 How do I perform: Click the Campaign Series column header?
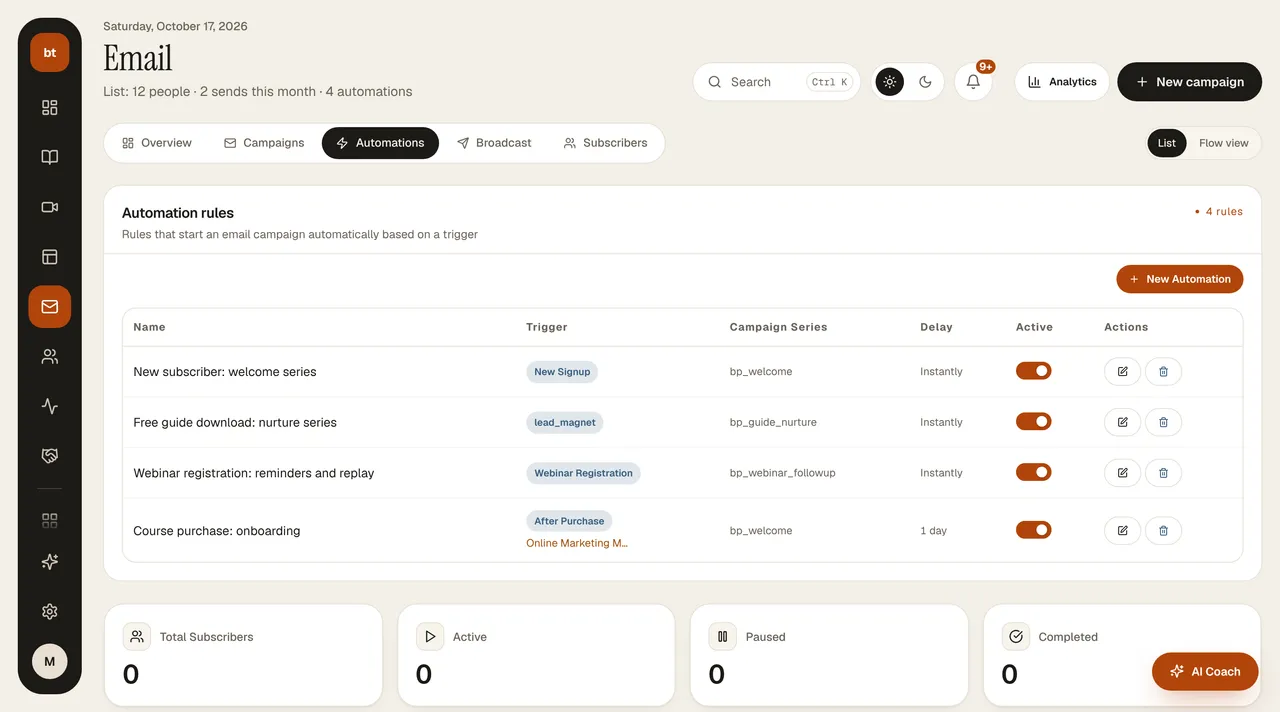(778, 327)
